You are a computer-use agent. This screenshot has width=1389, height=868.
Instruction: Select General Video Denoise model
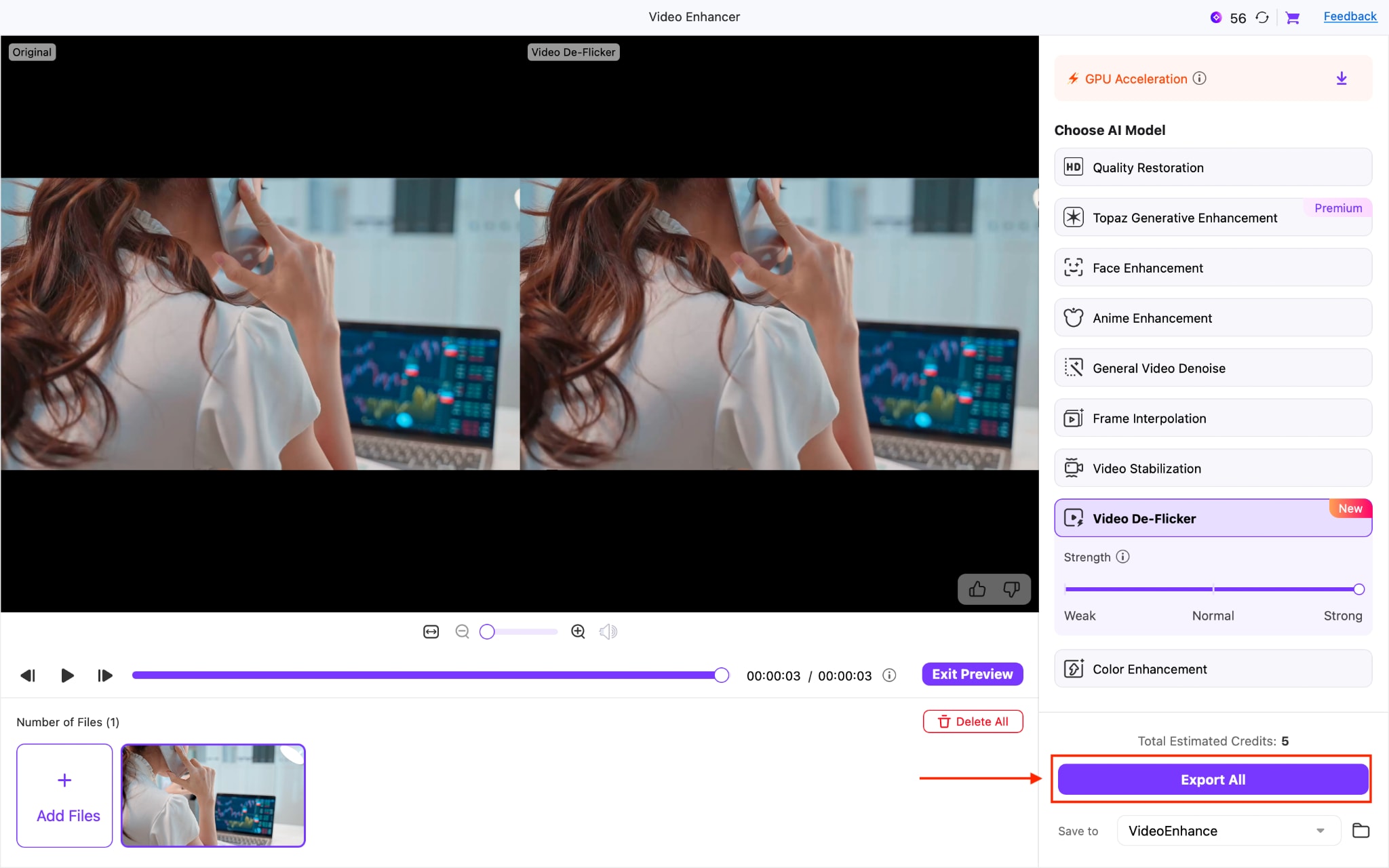pos(1213,368)
